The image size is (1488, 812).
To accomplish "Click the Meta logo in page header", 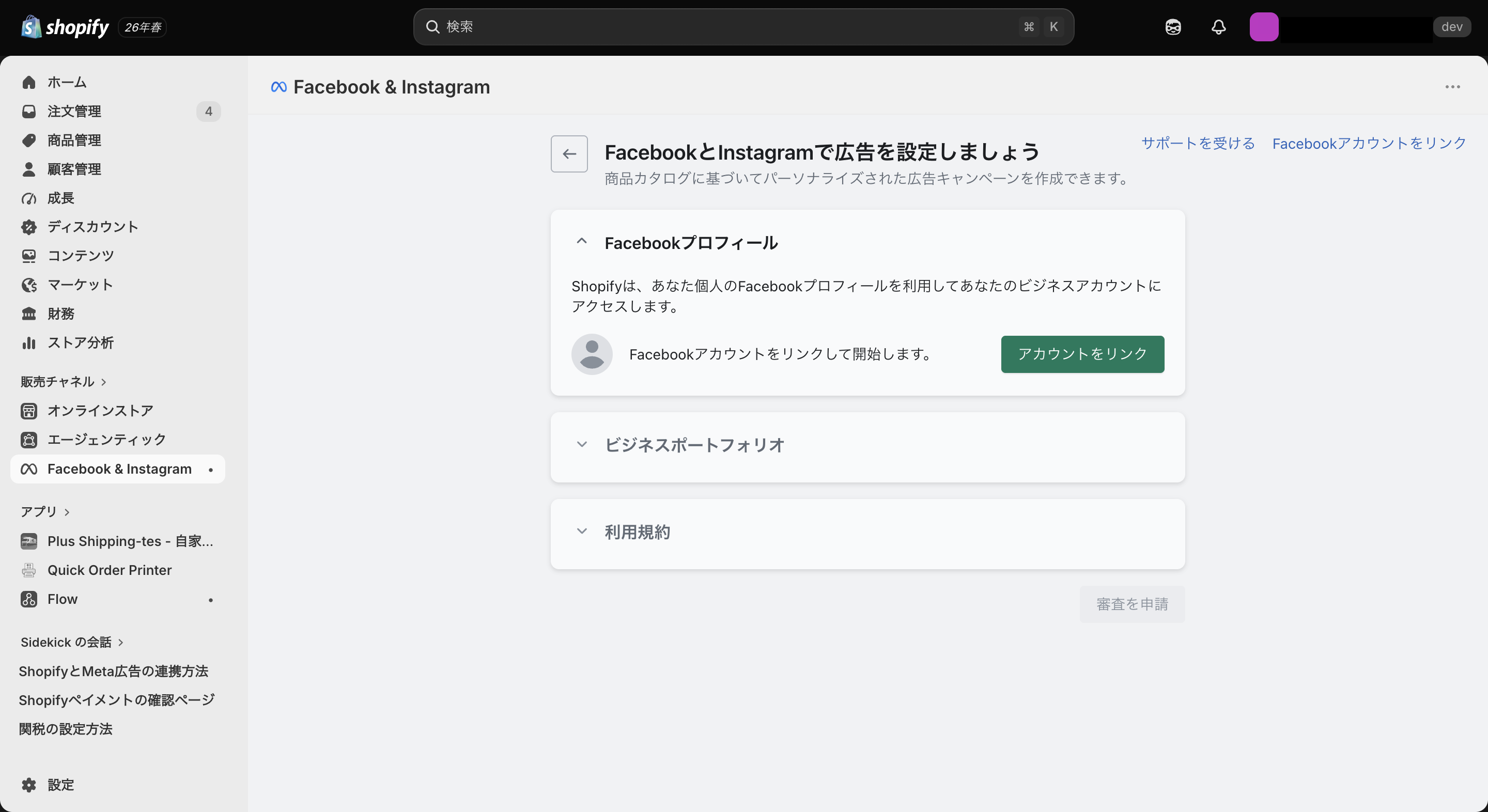I will coord(279,87).
